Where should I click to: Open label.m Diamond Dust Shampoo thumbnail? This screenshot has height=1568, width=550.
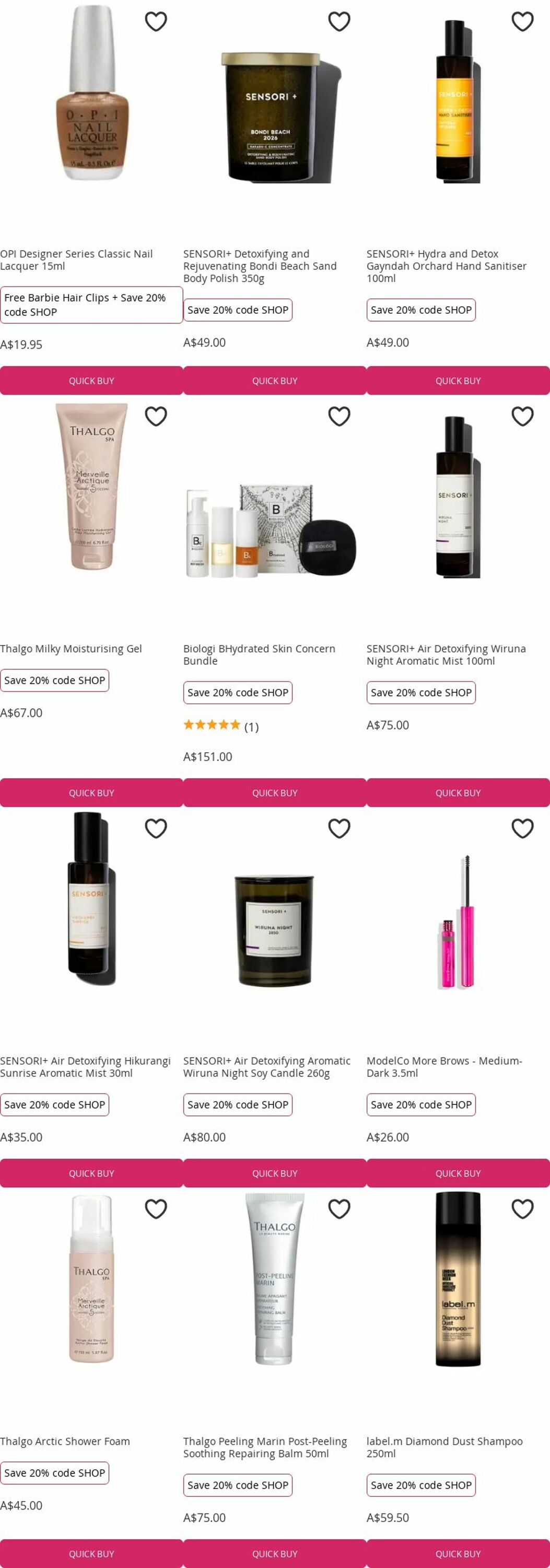[x=458, y=1279]
